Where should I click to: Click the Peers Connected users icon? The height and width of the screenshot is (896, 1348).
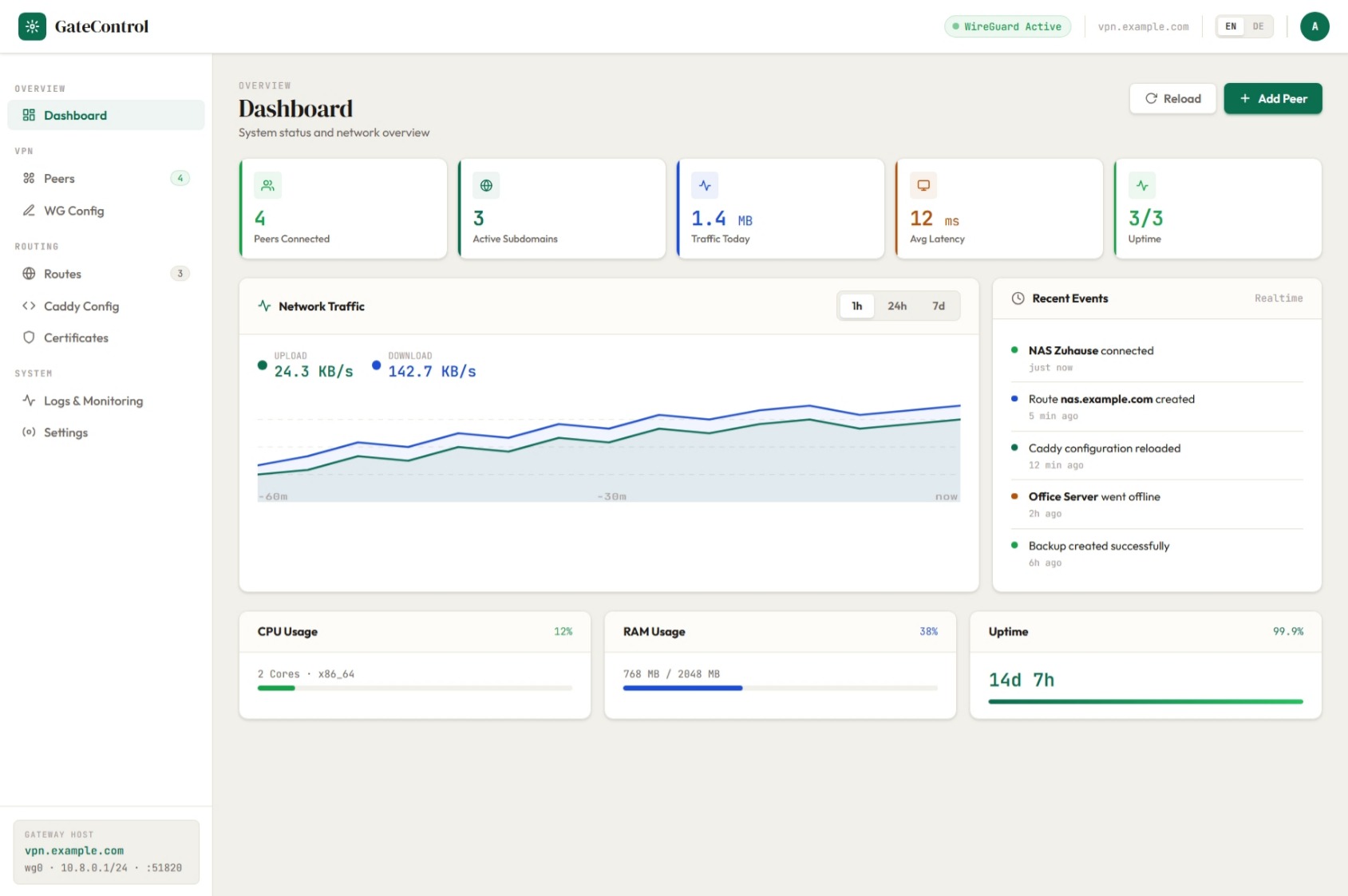click(267, 186)
